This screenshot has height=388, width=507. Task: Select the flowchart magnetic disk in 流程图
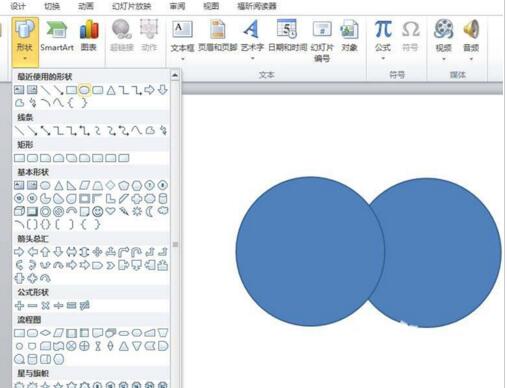pyautogui.click(x=32, y=359)
